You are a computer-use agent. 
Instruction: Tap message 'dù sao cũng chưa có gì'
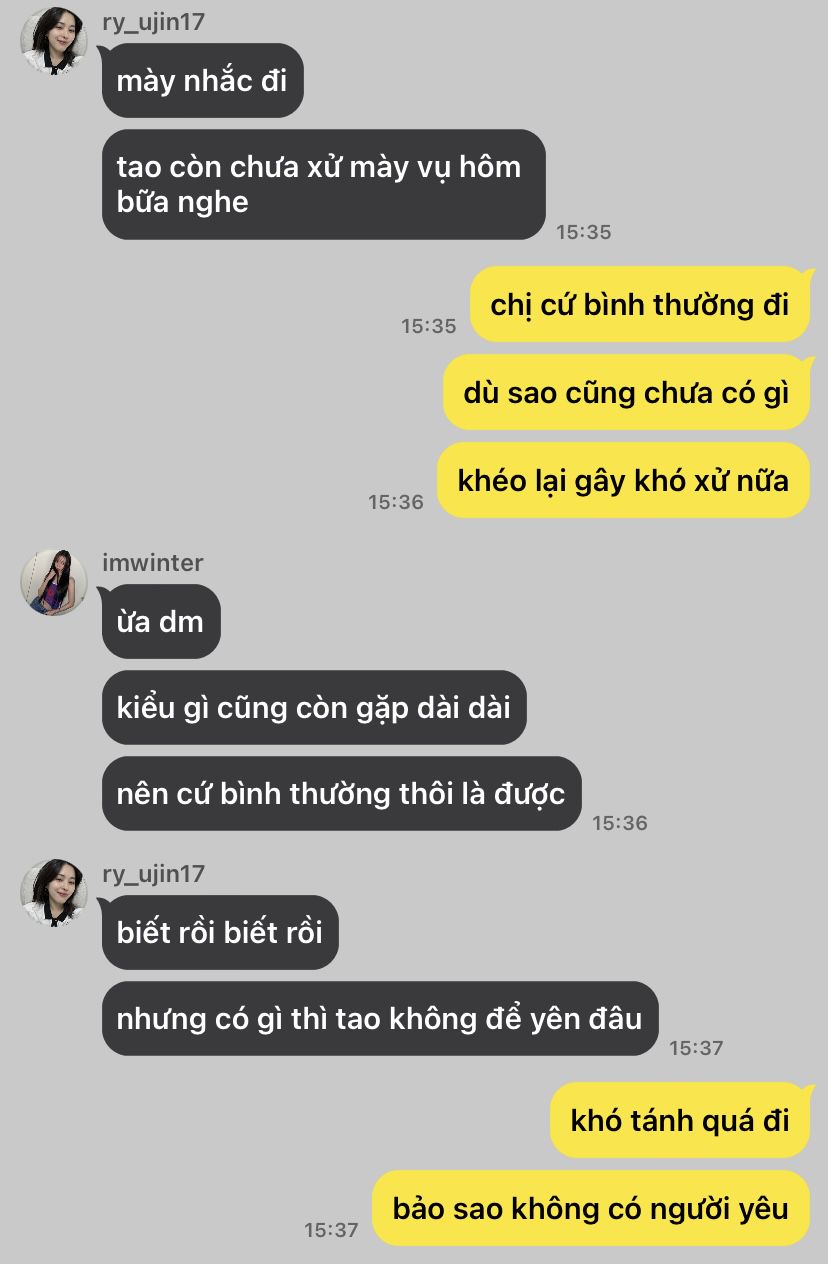click(626, 392)
